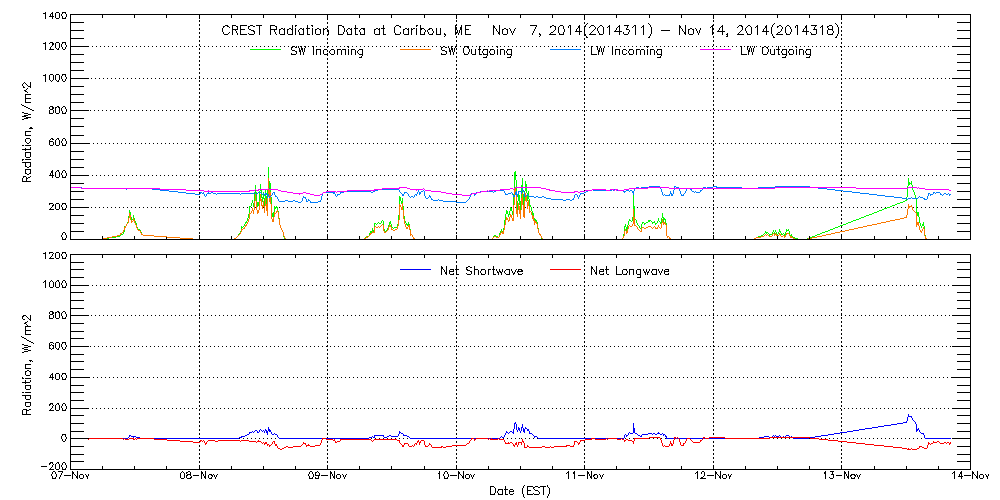Select the SW Outgoing legend label

tap(476, 51)
